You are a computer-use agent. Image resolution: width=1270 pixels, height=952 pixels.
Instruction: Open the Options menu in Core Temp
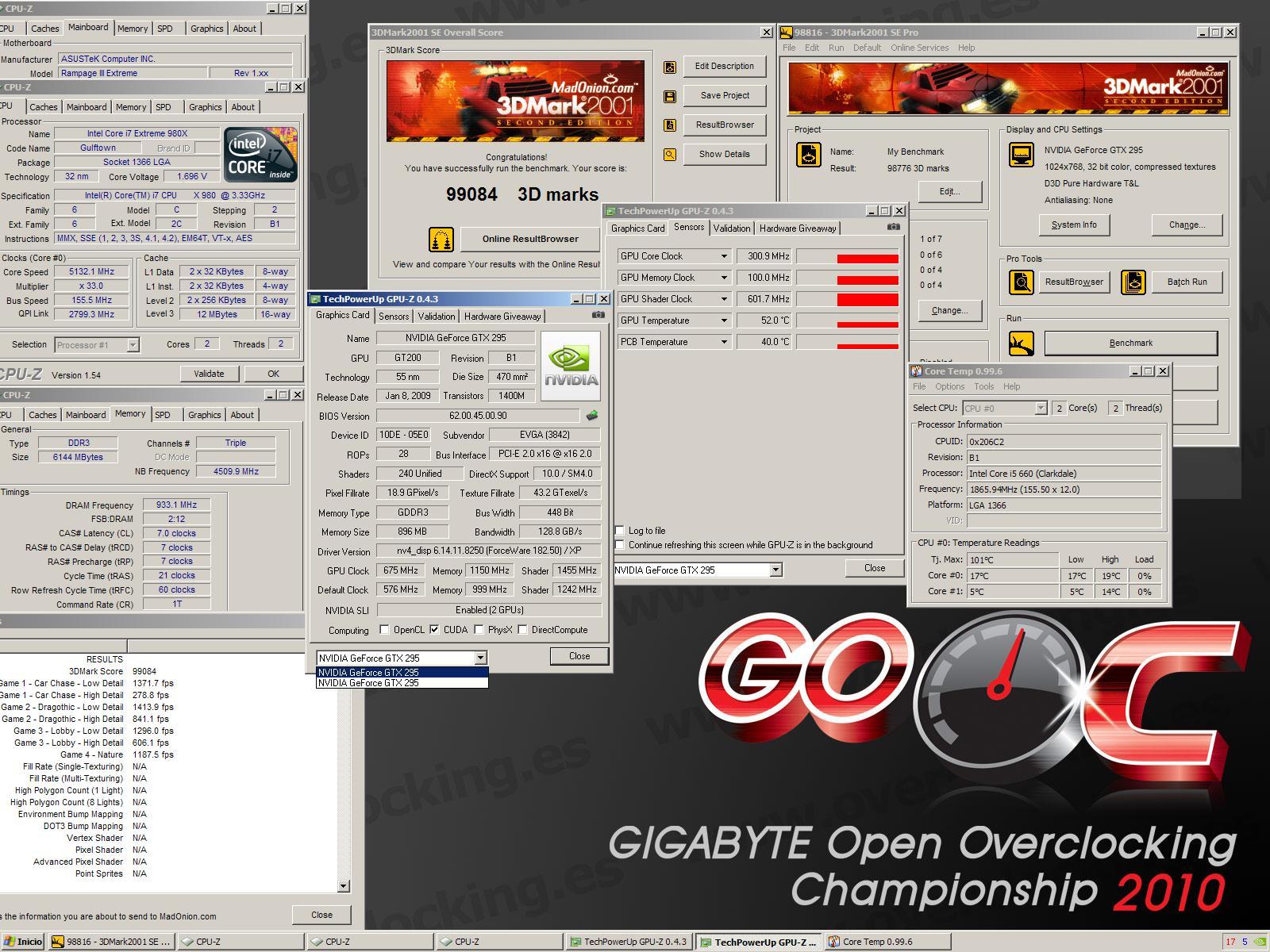949,386
